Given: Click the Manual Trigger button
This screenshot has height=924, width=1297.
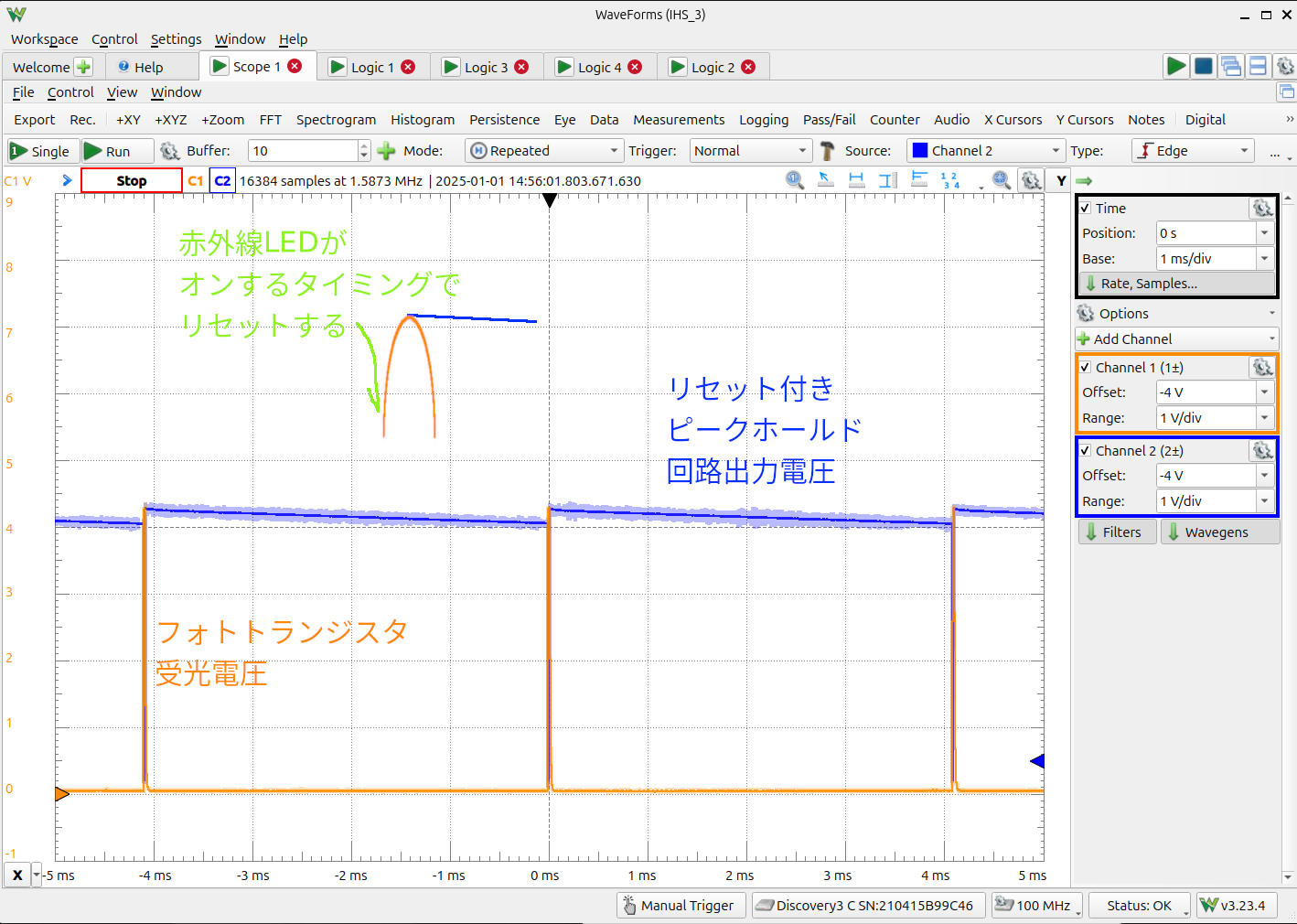Looking at the screenshot, I should [679, 906].
